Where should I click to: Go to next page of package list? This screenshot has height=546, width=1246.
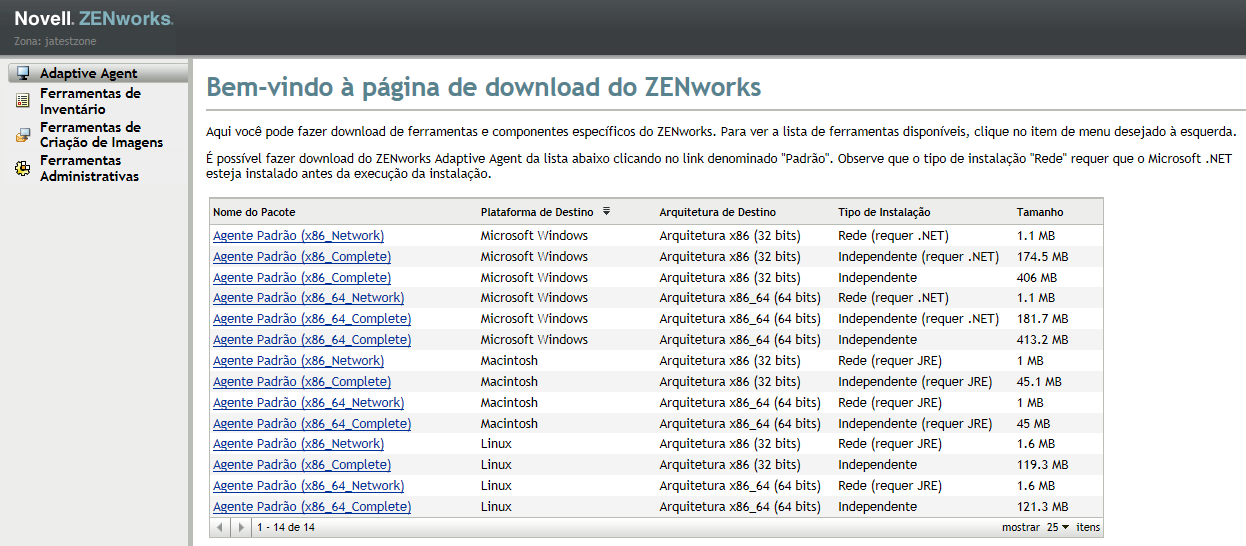(x=240, y=527)
